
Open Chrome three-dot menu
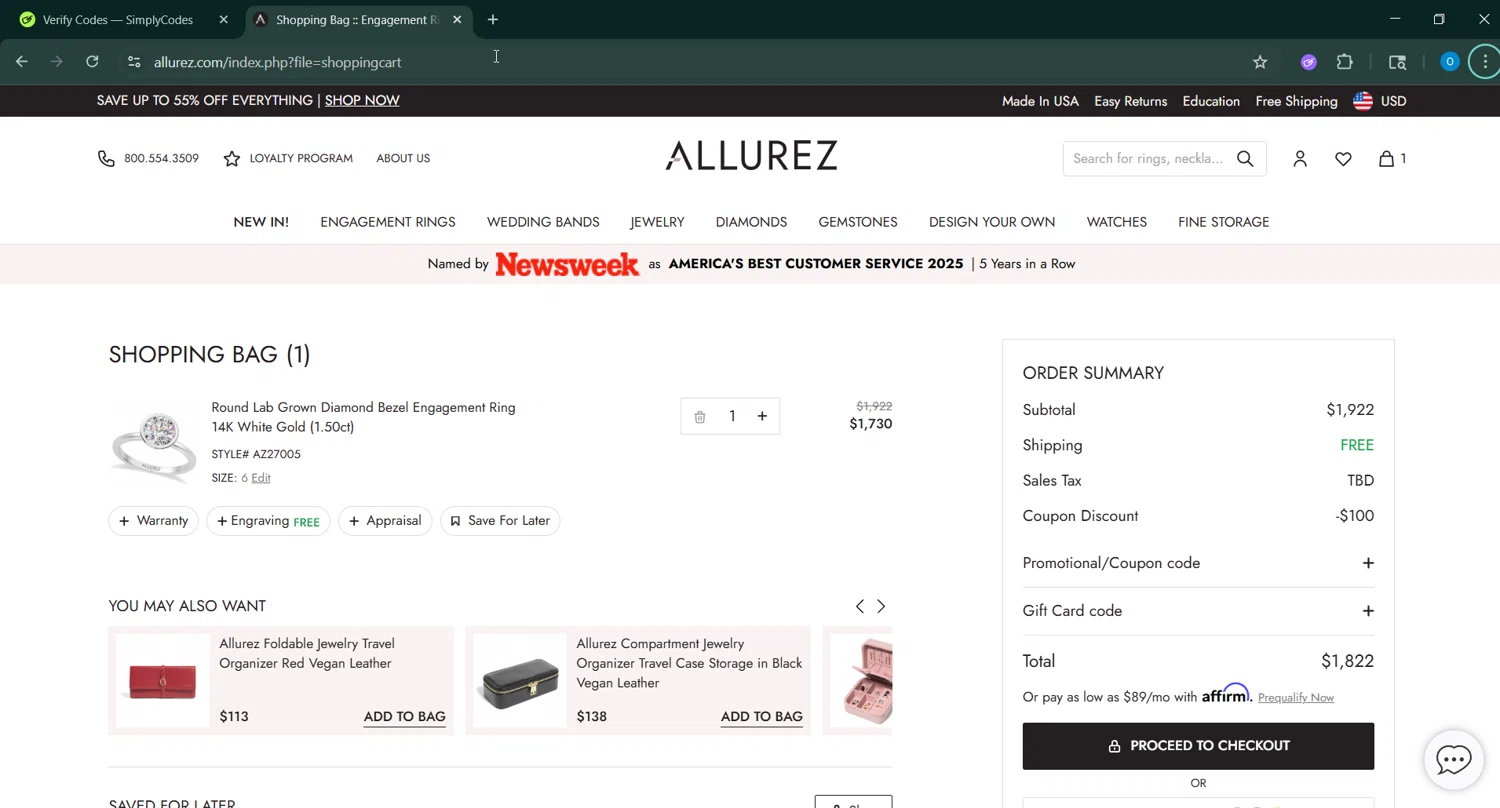click(x=1485, y=62)
